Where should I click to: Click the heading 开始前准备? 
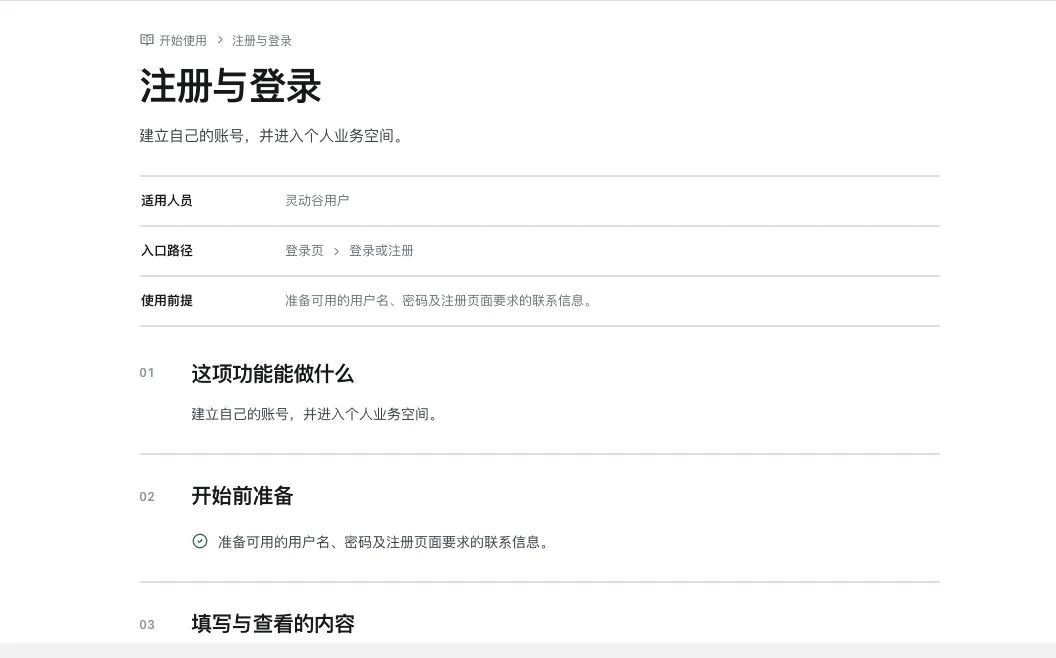tap(242, 496)
